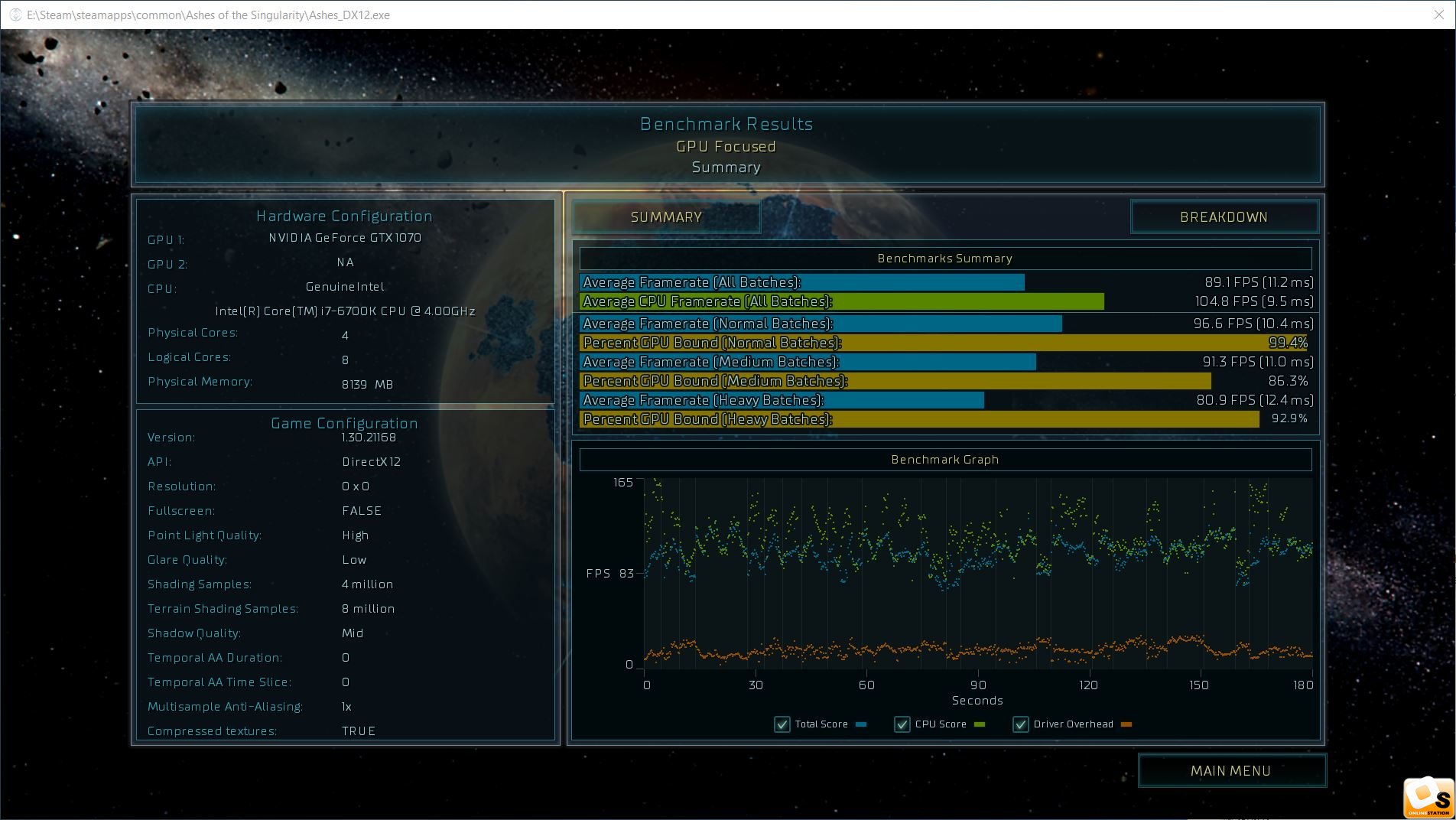
Task: Click the "DirectX 12" API value
Action: [371, 462]
